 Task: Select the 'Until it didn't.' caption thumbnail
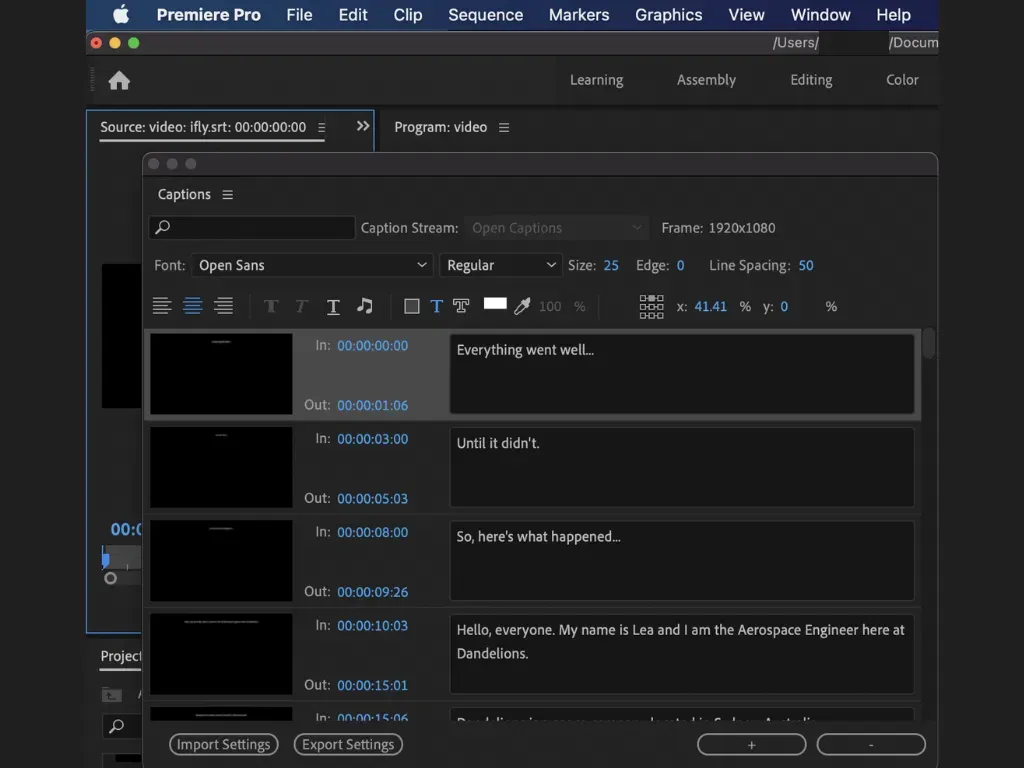221,468
